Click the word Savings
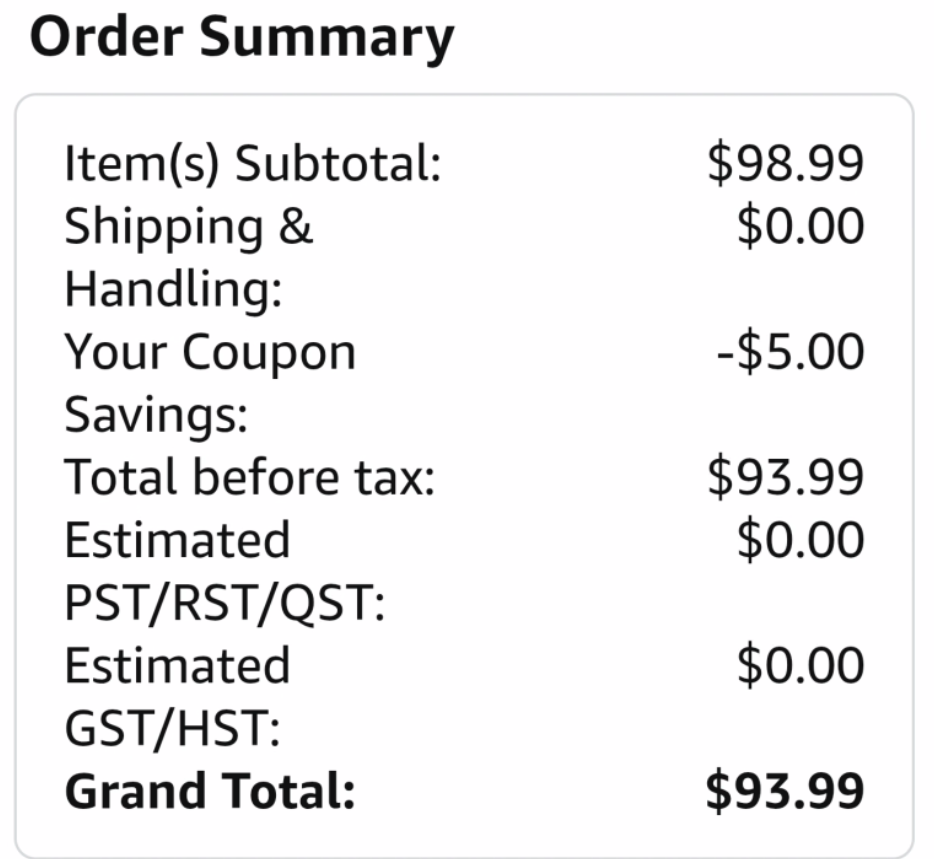This screenshot has width=934, height=859. pos(156,415)
